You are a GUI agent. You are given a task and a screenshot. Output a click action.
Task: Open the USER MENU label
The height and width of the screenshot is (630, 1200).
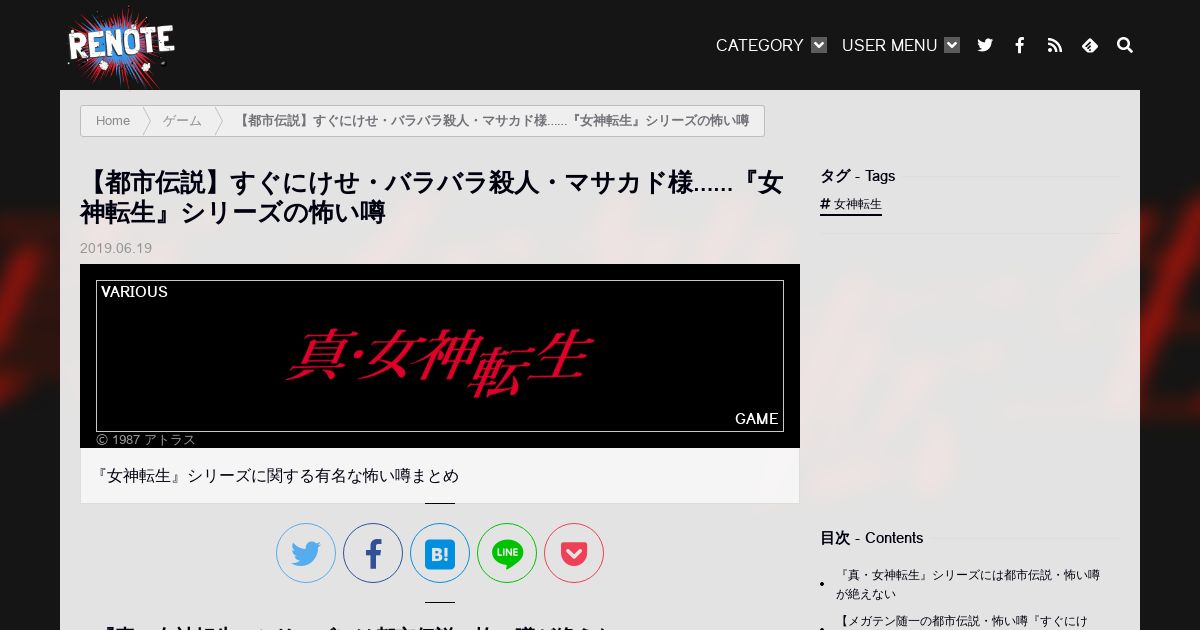889,45
